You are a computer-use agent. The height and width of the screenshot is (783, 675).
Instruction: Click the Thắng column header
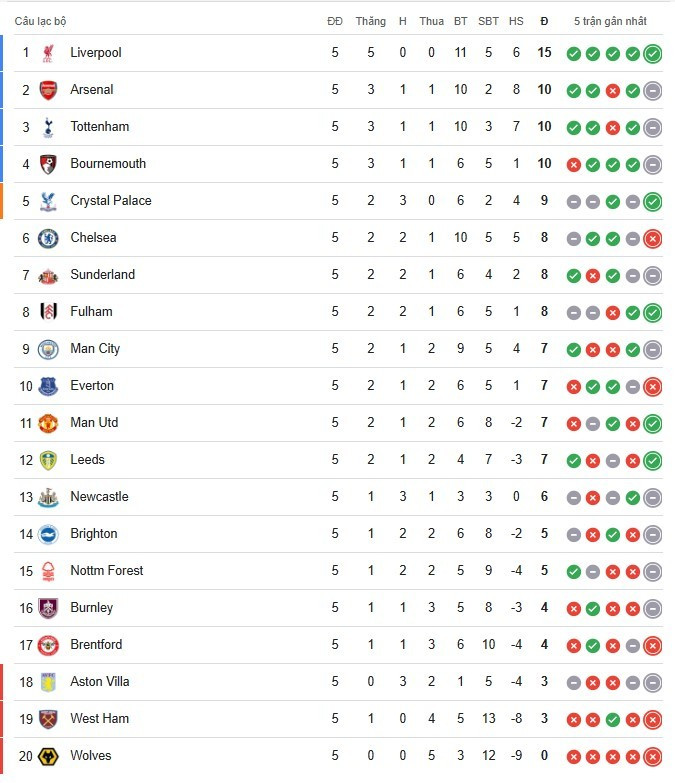click(370, 21)
